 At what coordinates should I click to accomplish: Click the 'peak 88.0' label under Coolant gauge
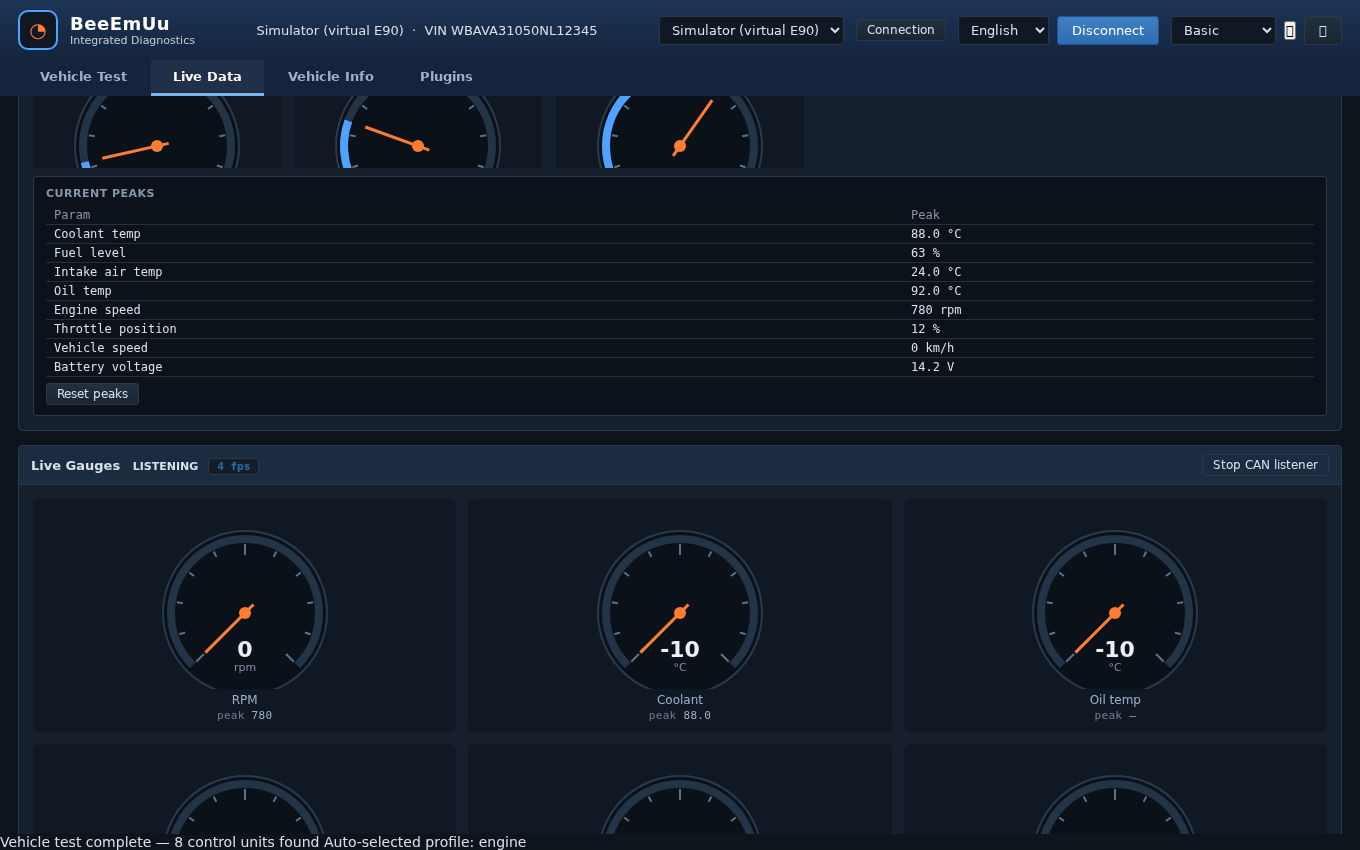coord(680,716)
